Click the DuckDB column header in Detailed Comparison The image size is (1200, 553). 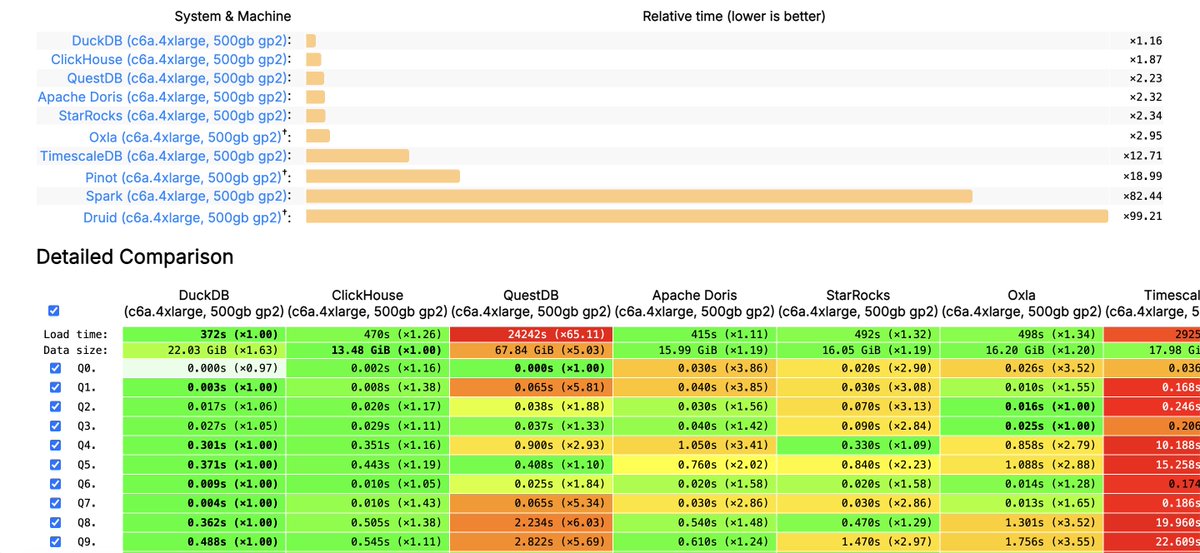(x=204, y=303)
